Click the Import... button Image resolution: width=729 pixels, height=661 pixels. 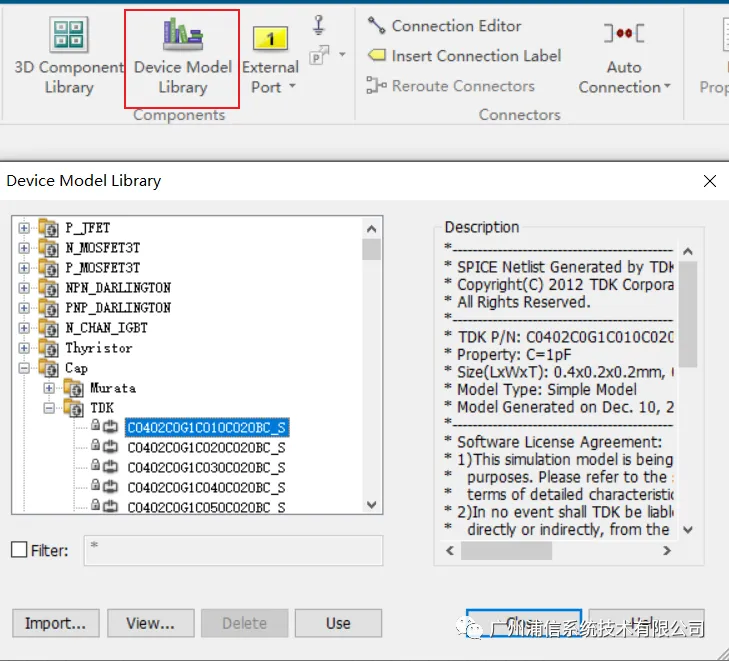(x=56, y=623)
